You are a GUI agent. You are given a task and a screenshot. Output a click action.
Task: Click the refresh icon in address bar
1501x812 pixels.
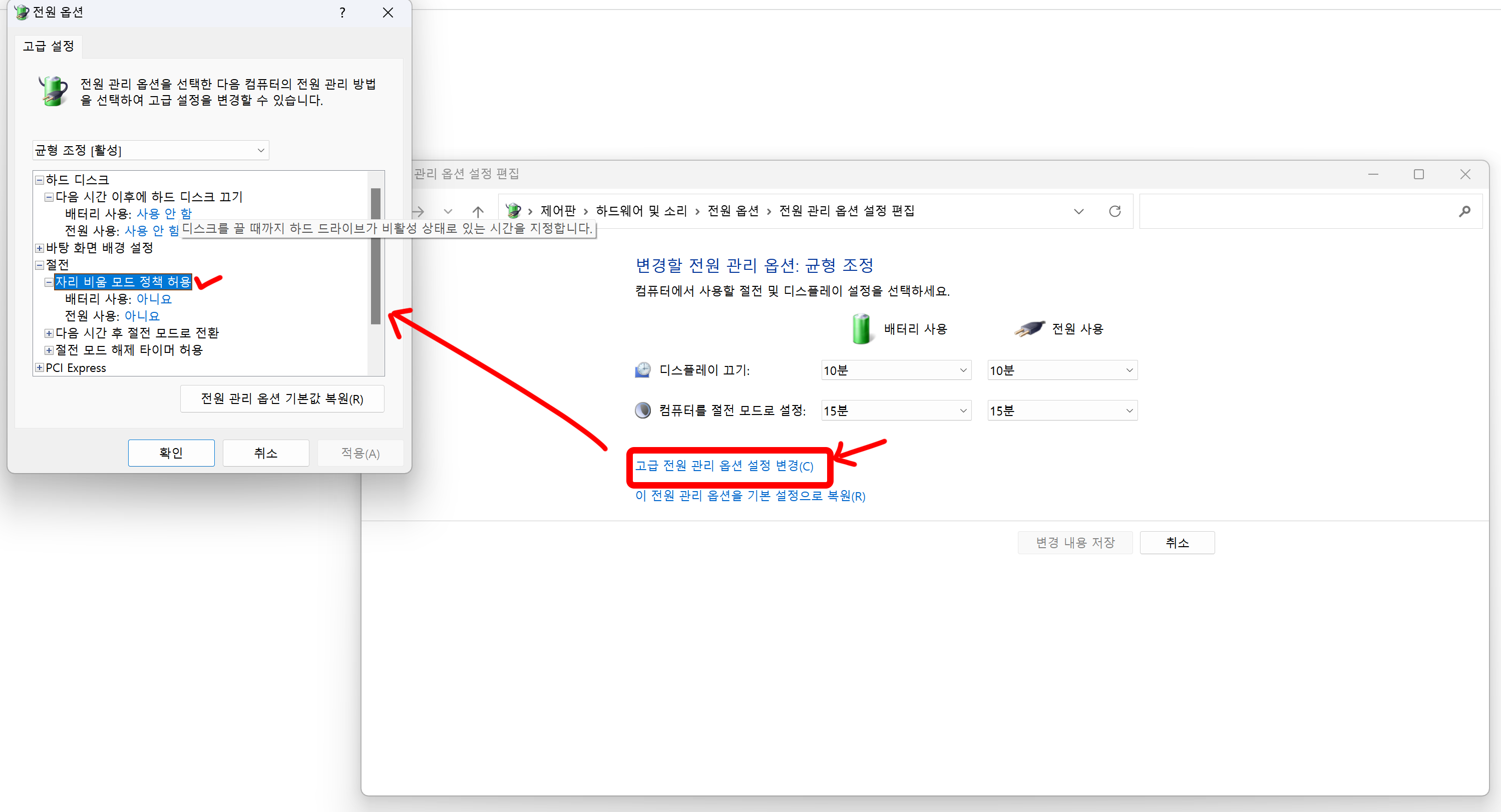pyautogui.click(x=1114, y=211)
